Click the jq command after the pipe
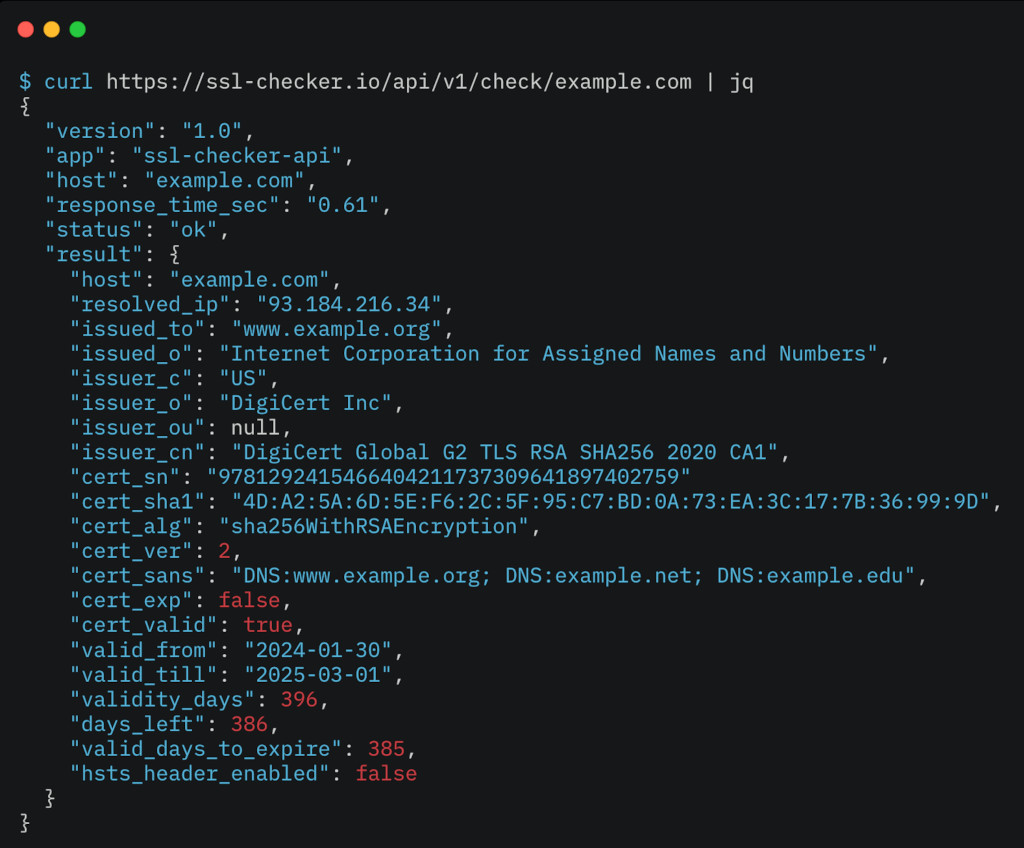The image size is (1024, 848). (741, 81)
